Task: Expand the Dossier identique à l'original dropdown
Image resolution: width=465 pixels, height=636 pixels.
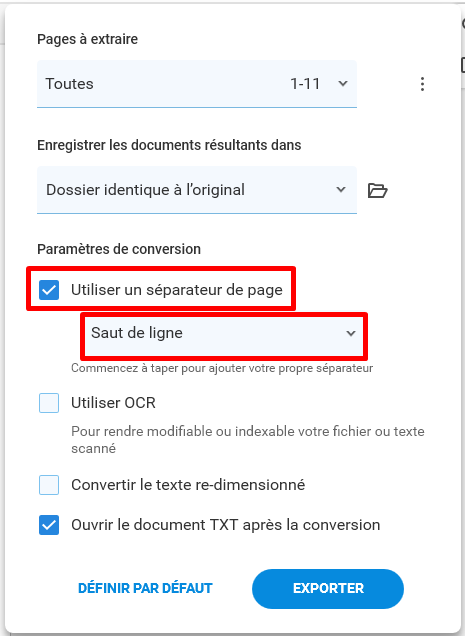Action: [x=197, y=190]
